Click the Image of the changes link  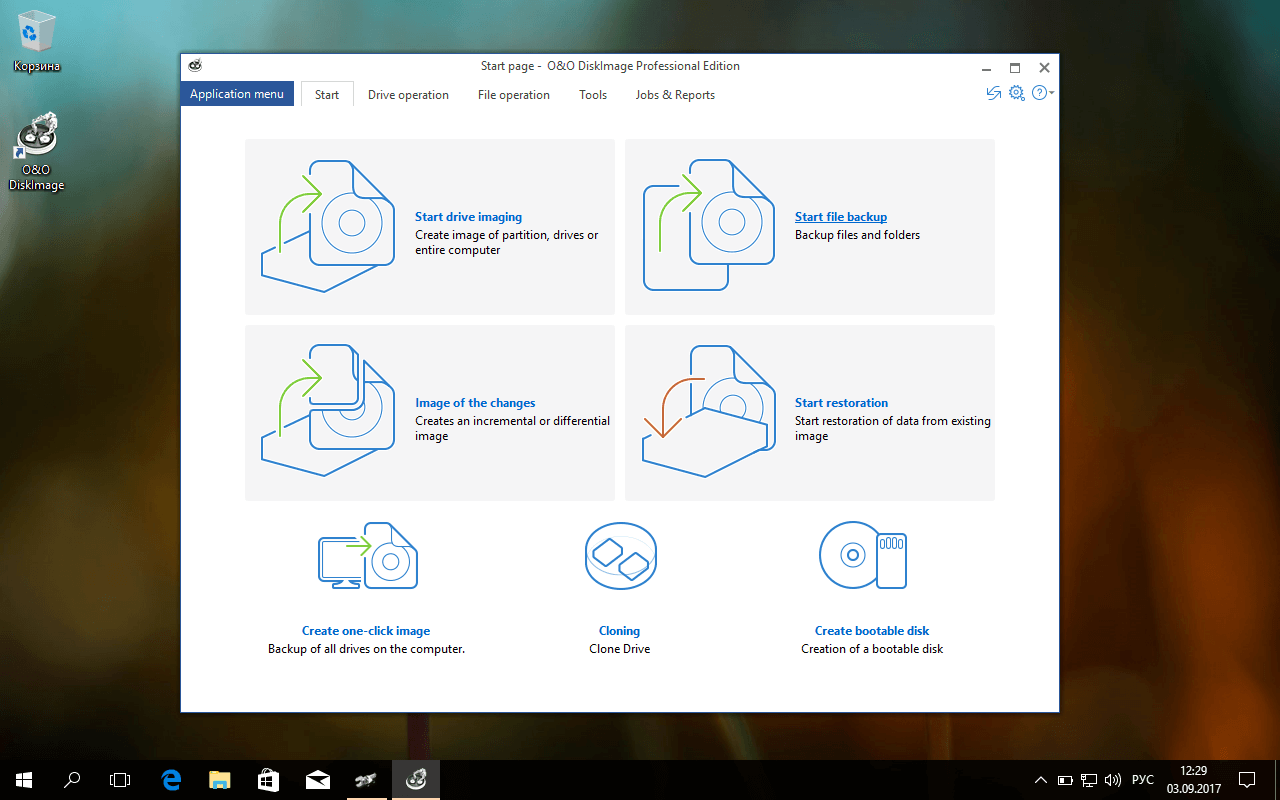(475, 403)
